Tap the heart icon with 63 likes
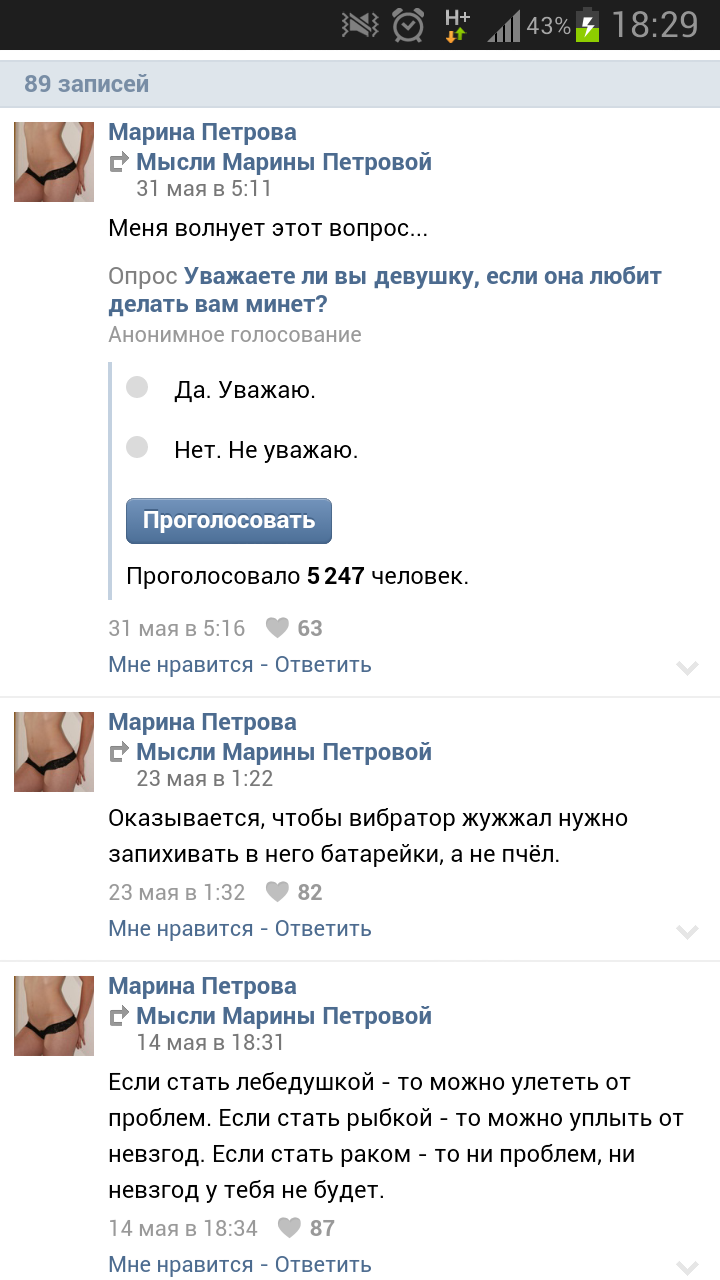This screenshot has width=720, height=1280. (x=277, y=628)
